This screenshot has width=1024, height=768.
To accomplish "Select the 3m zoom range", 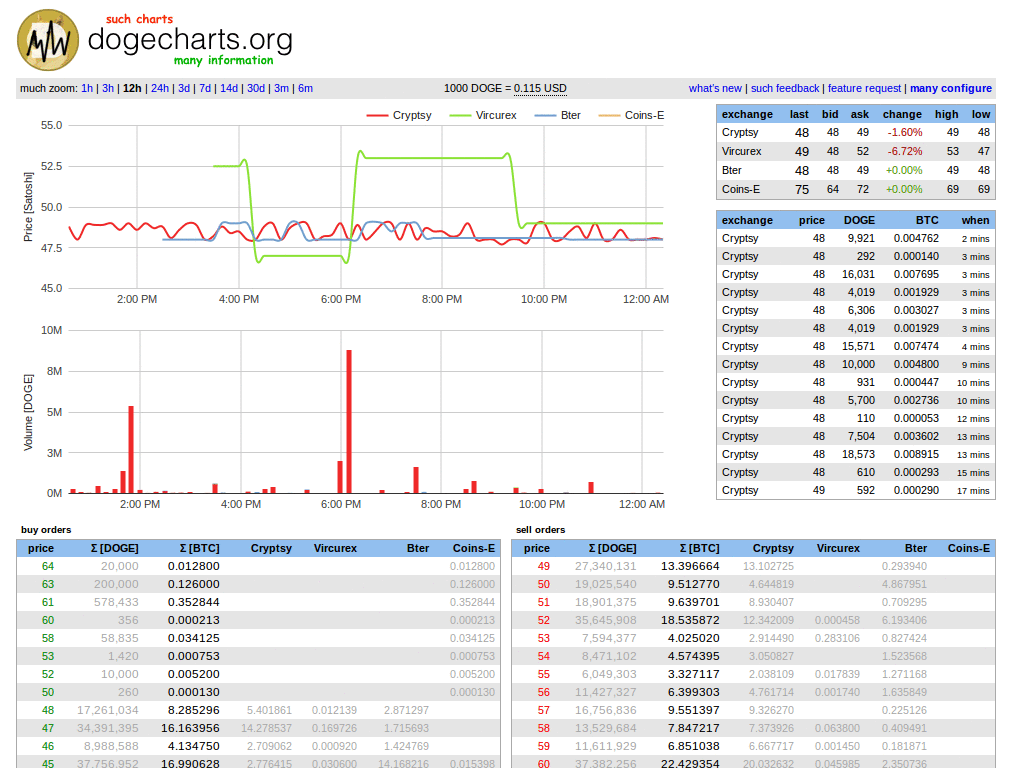I will click(x=281, y=88).
